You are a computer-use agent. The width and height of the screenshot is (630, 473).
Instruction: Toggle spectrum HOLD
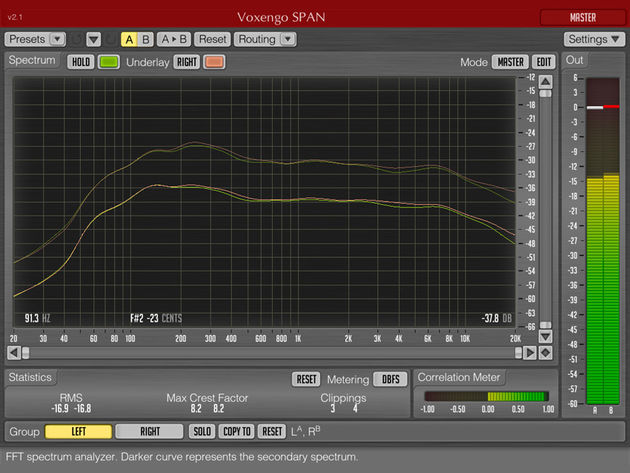81,62
